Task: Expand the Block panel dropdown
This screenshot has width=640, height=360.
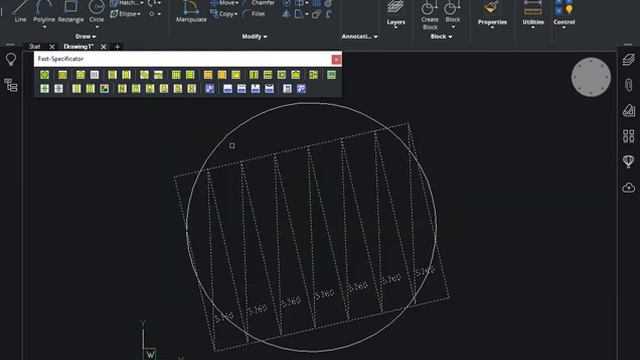Action: [x=441, y=36]
